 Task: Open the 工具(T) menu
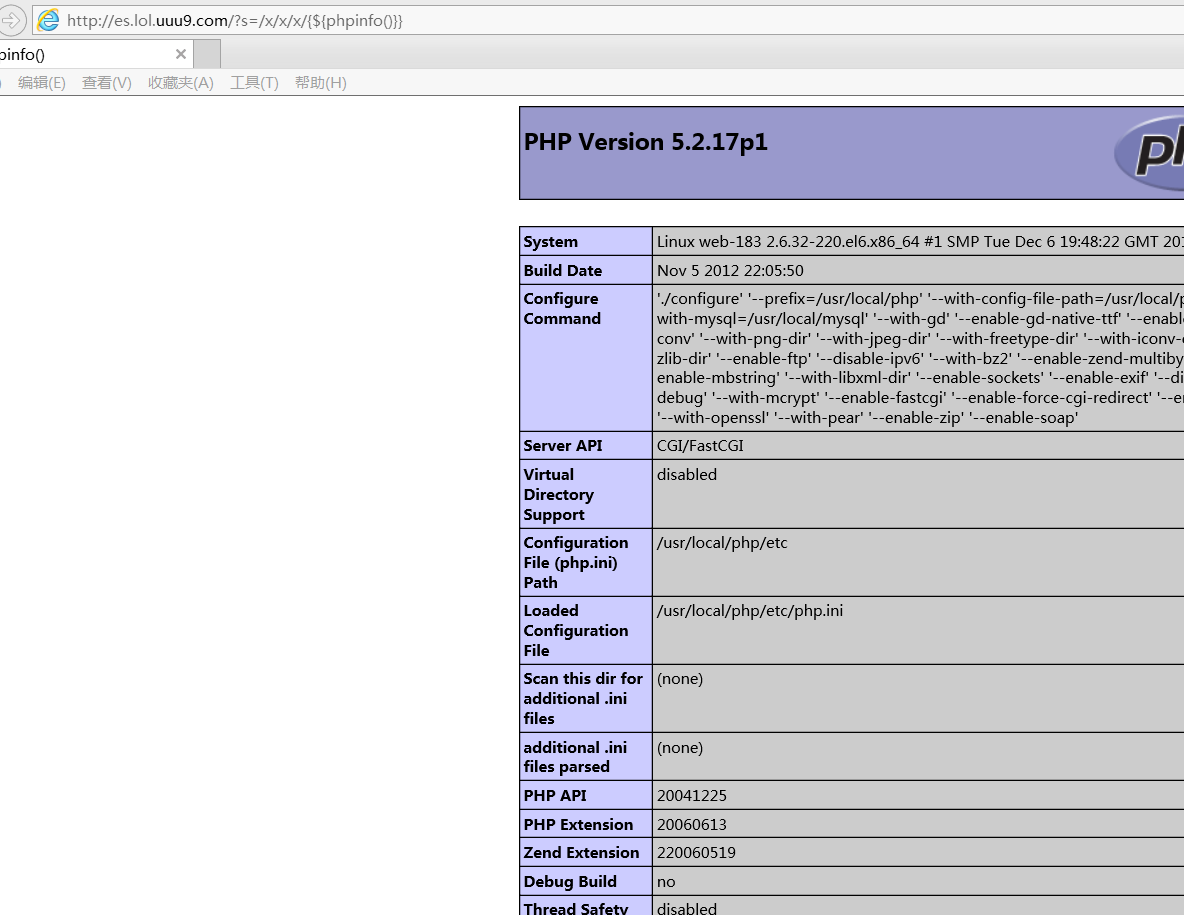tap(254, 83)
